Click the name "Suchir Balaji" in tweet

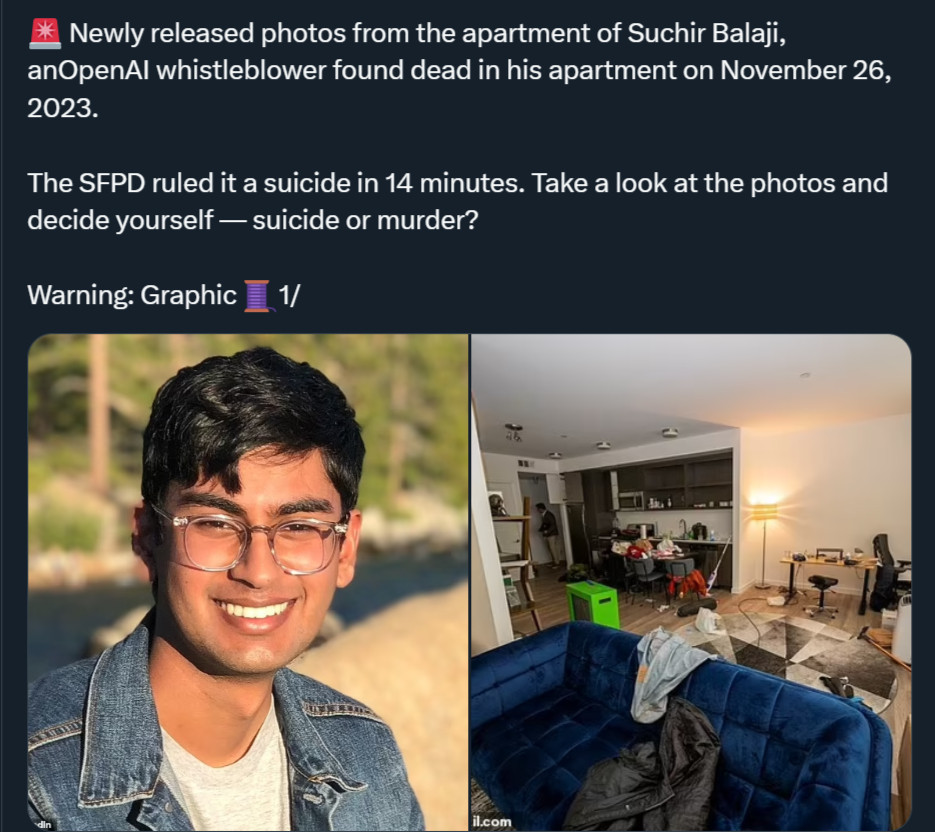pyautogui.click(x=706, y=33)
